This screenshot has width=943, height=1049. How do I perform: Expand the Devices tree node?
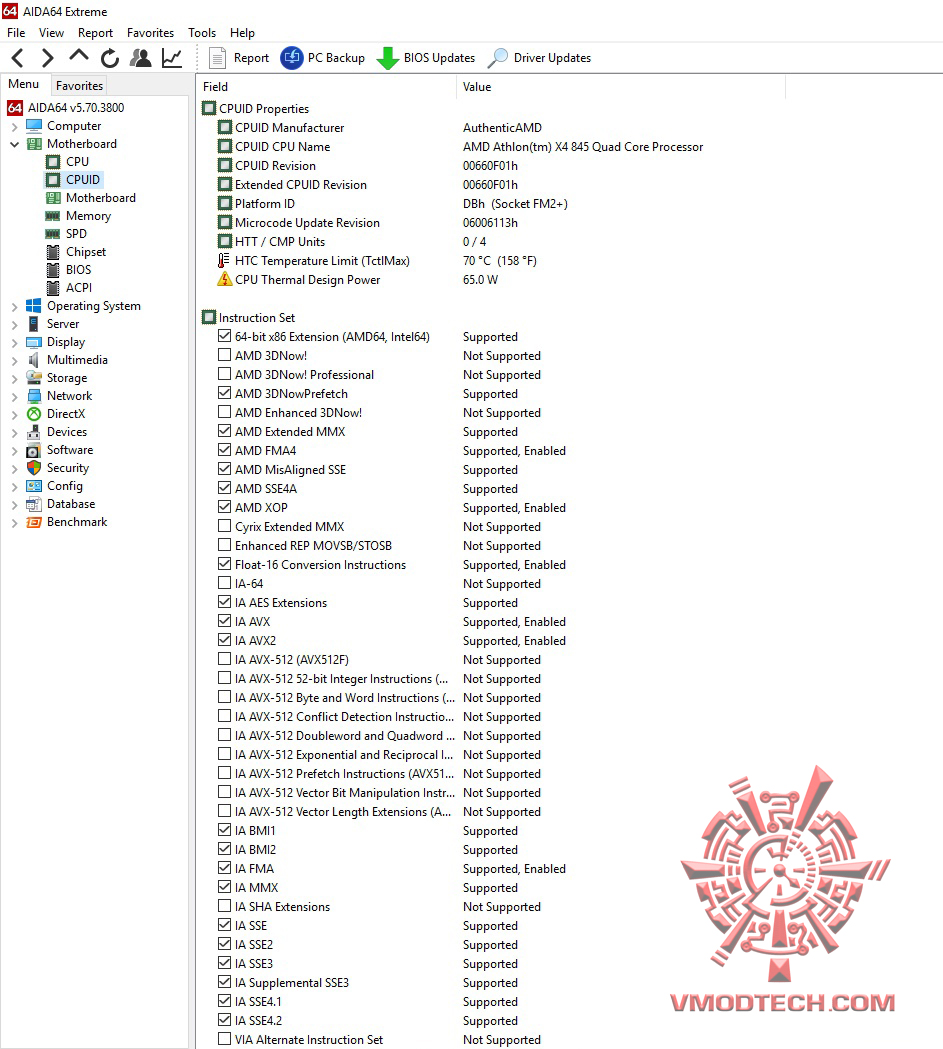[14, 433]
